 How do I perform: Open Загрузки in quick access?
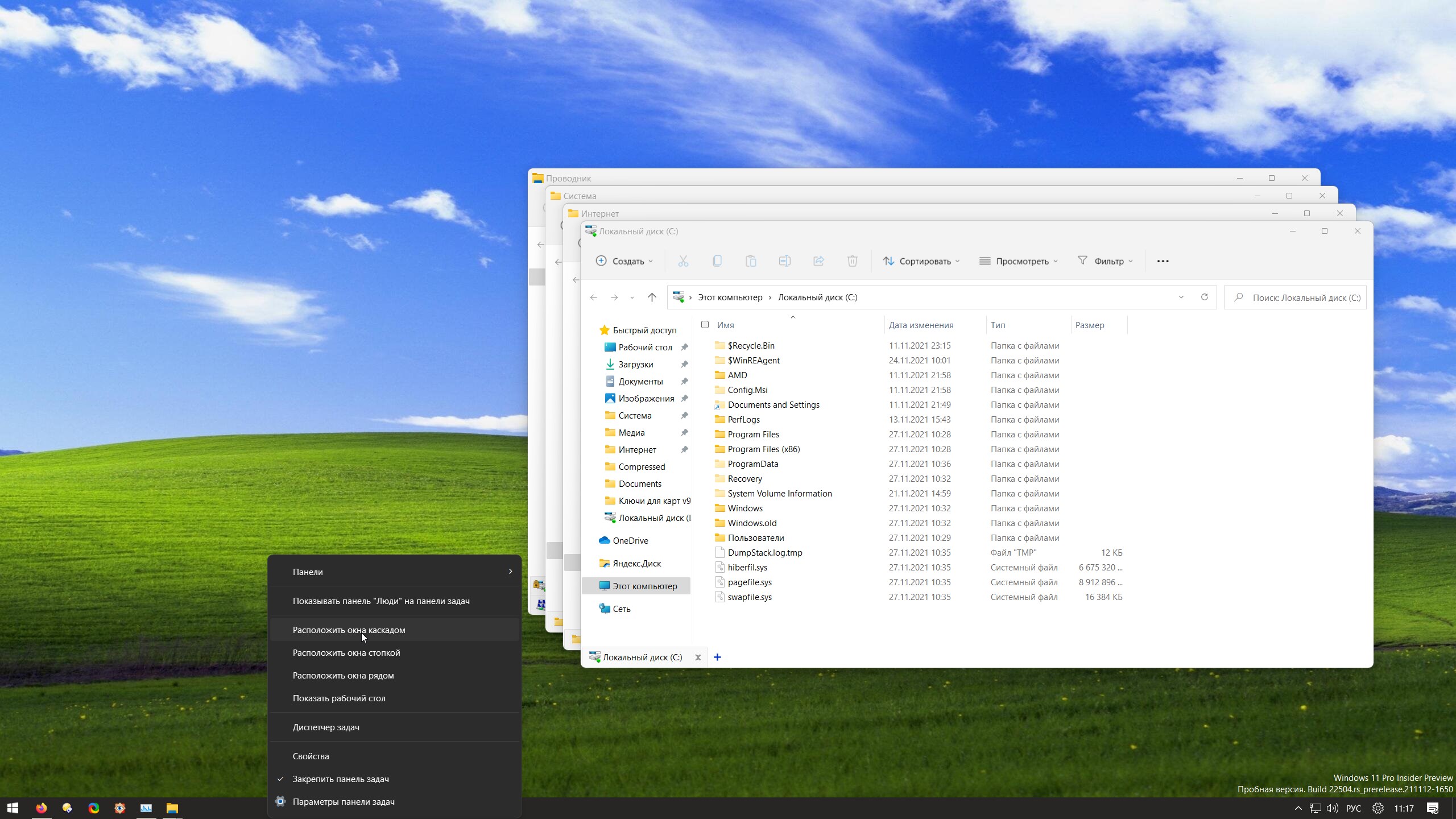[x=635, y=364]
